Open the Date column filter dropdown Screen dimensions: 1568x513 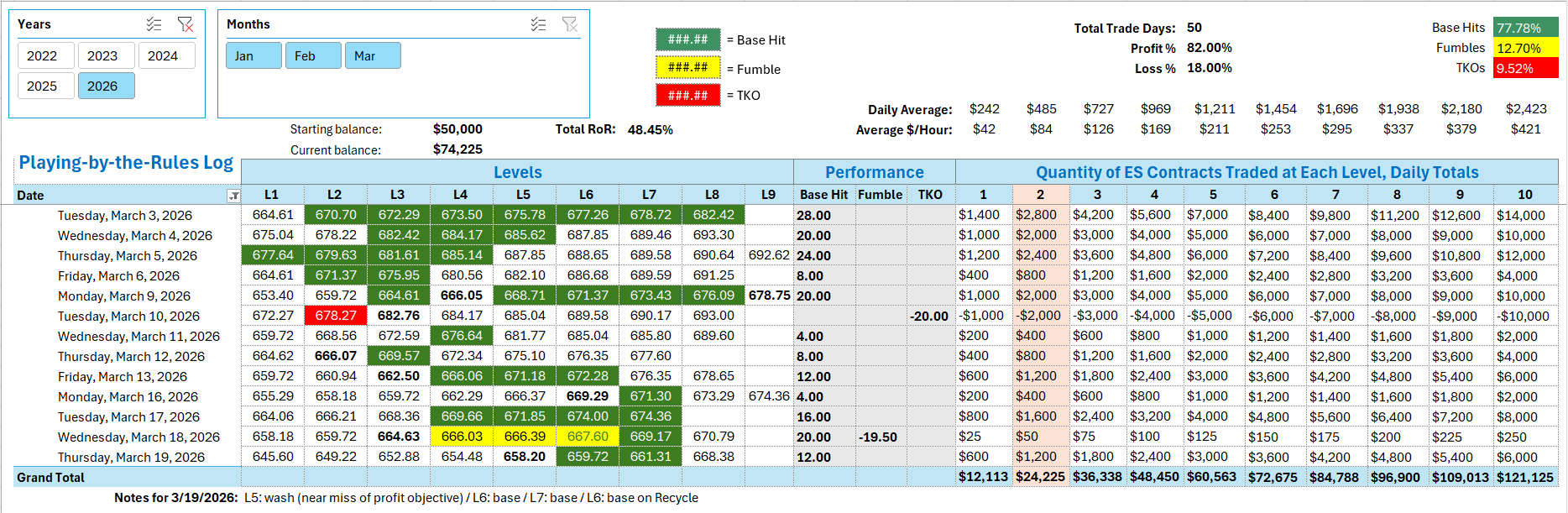coord(233,196)
